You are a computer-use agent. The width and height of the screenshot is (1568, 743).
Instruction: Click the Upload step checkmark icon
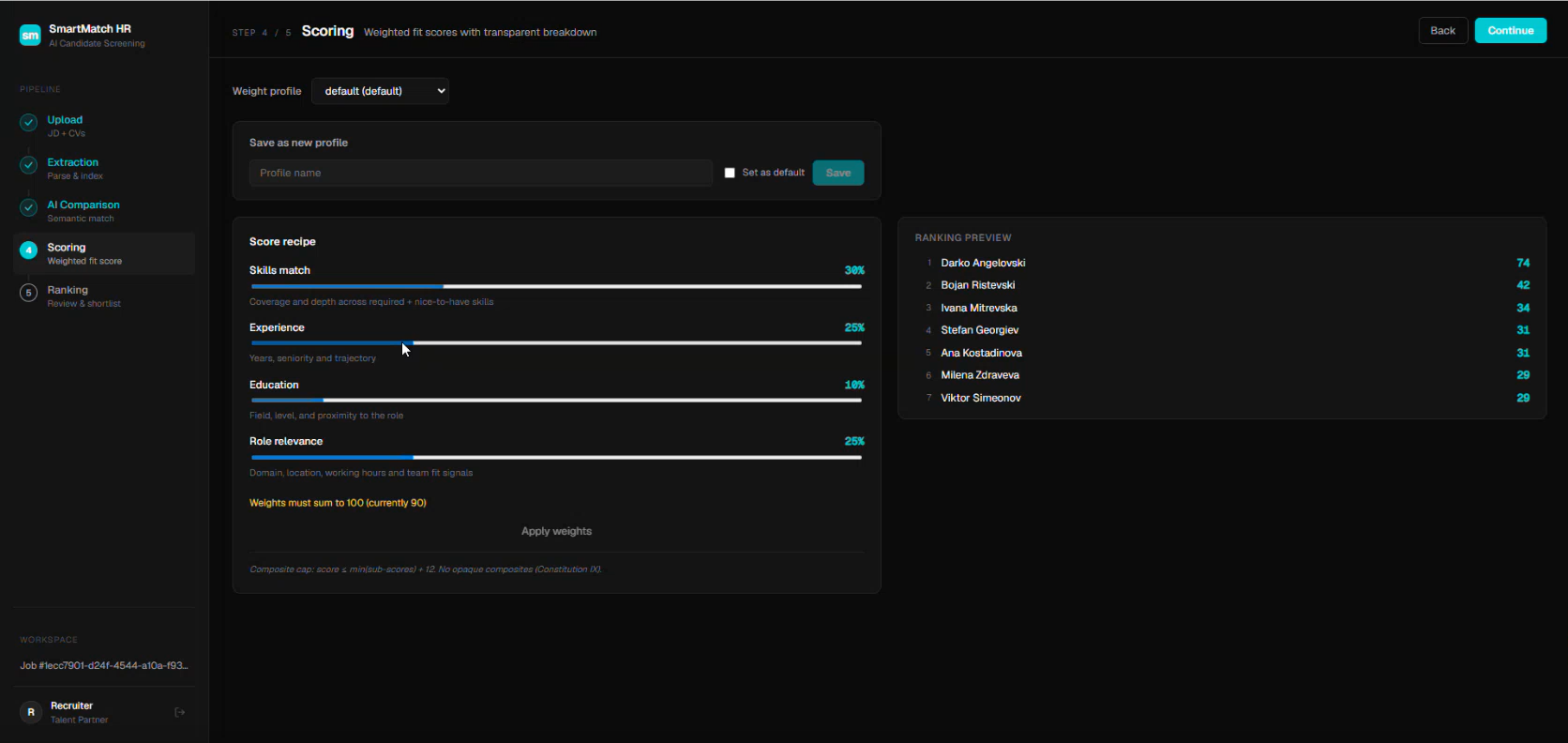tap(29, 122)
